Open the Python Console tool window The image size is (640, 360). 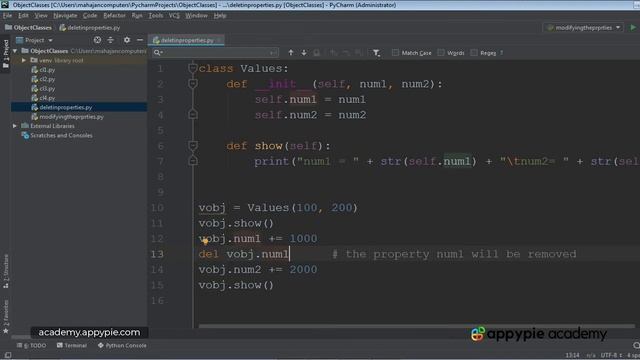122,345
